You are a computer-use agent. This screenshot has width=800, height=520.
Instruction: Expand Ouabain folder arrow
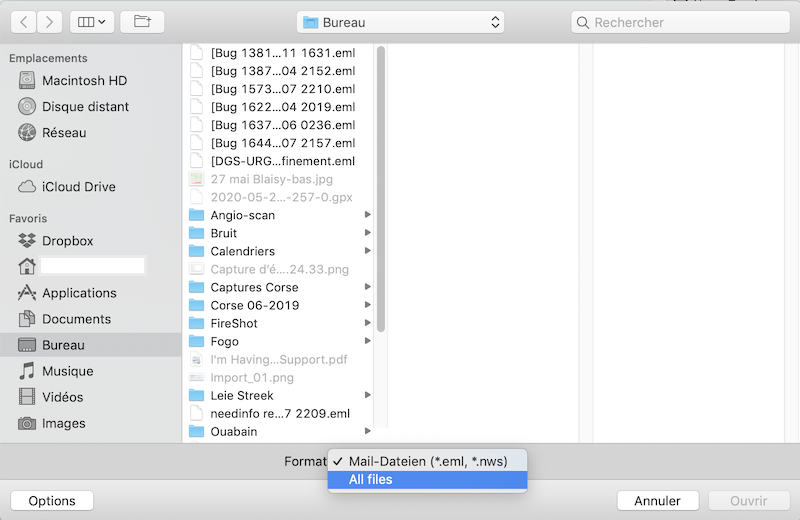tap(367, 432)
